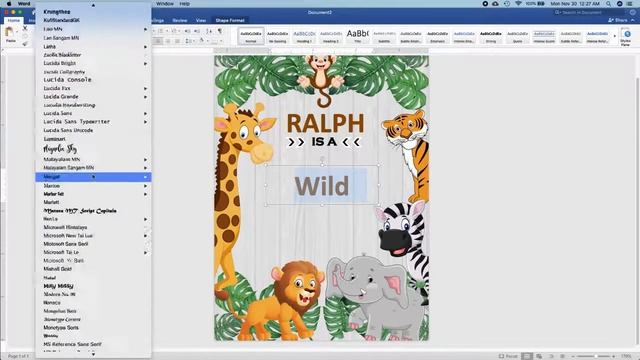Expand the Marion font submenu arrow
This screenshot has height=360, width=640.
(145, 186)
